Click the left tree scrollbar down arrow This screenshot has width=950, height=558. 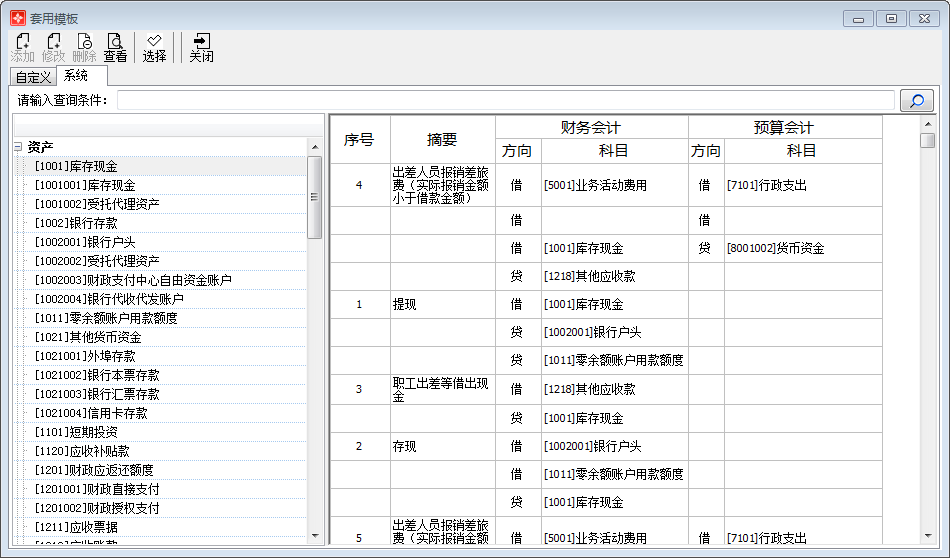tap(315, 536)
